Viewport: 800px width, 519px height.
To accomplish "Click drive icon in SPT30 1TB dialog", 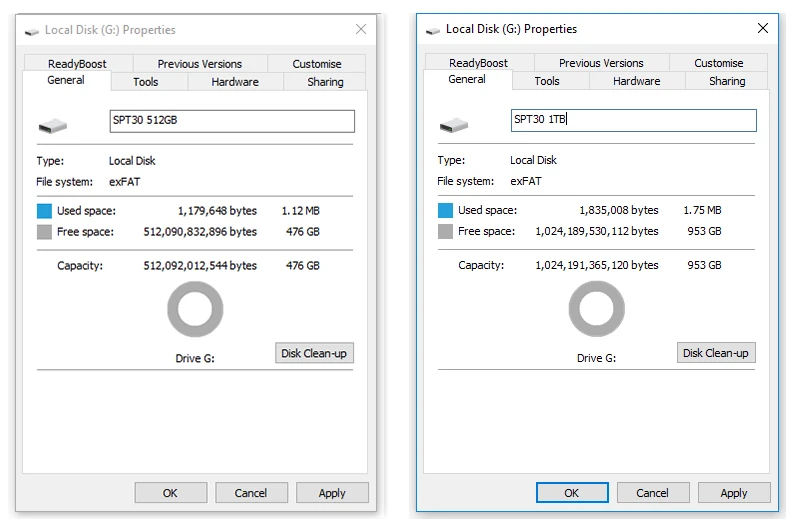I will [x=454, y=125].
